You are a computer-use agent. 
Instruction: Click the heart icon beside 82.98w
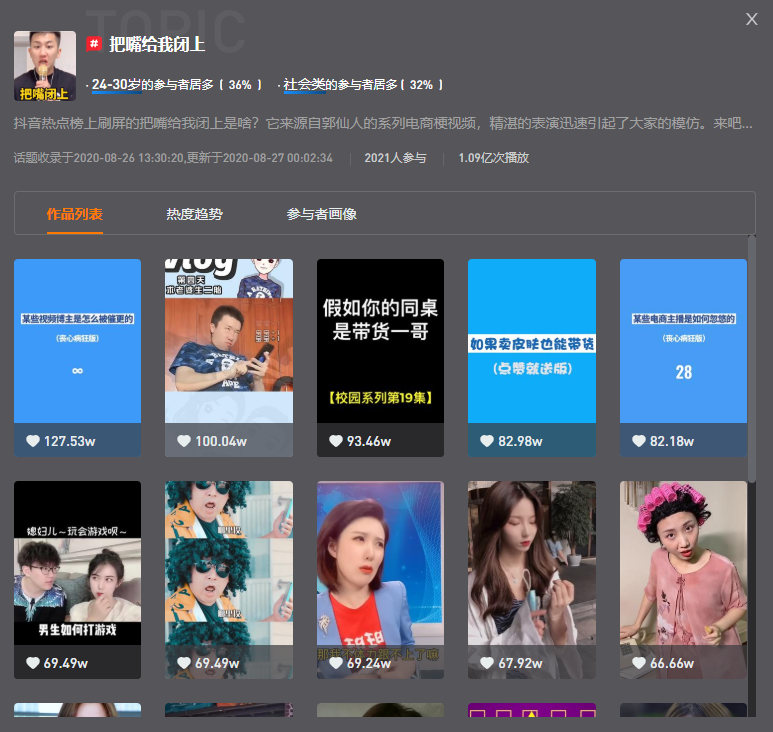487,441
